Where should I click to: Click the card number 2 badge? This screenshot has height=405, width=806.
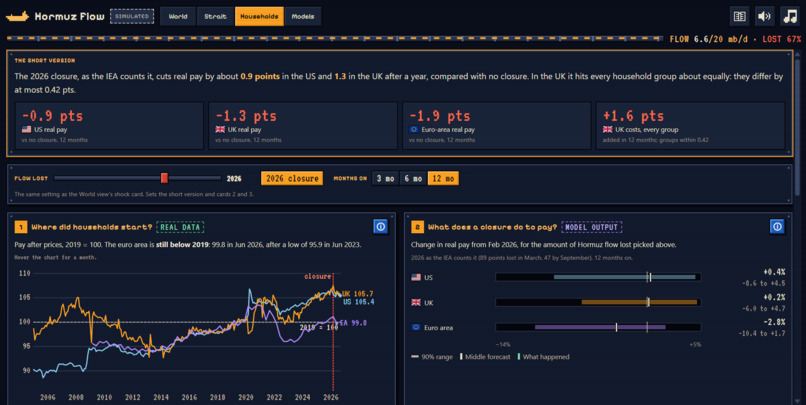417,227
